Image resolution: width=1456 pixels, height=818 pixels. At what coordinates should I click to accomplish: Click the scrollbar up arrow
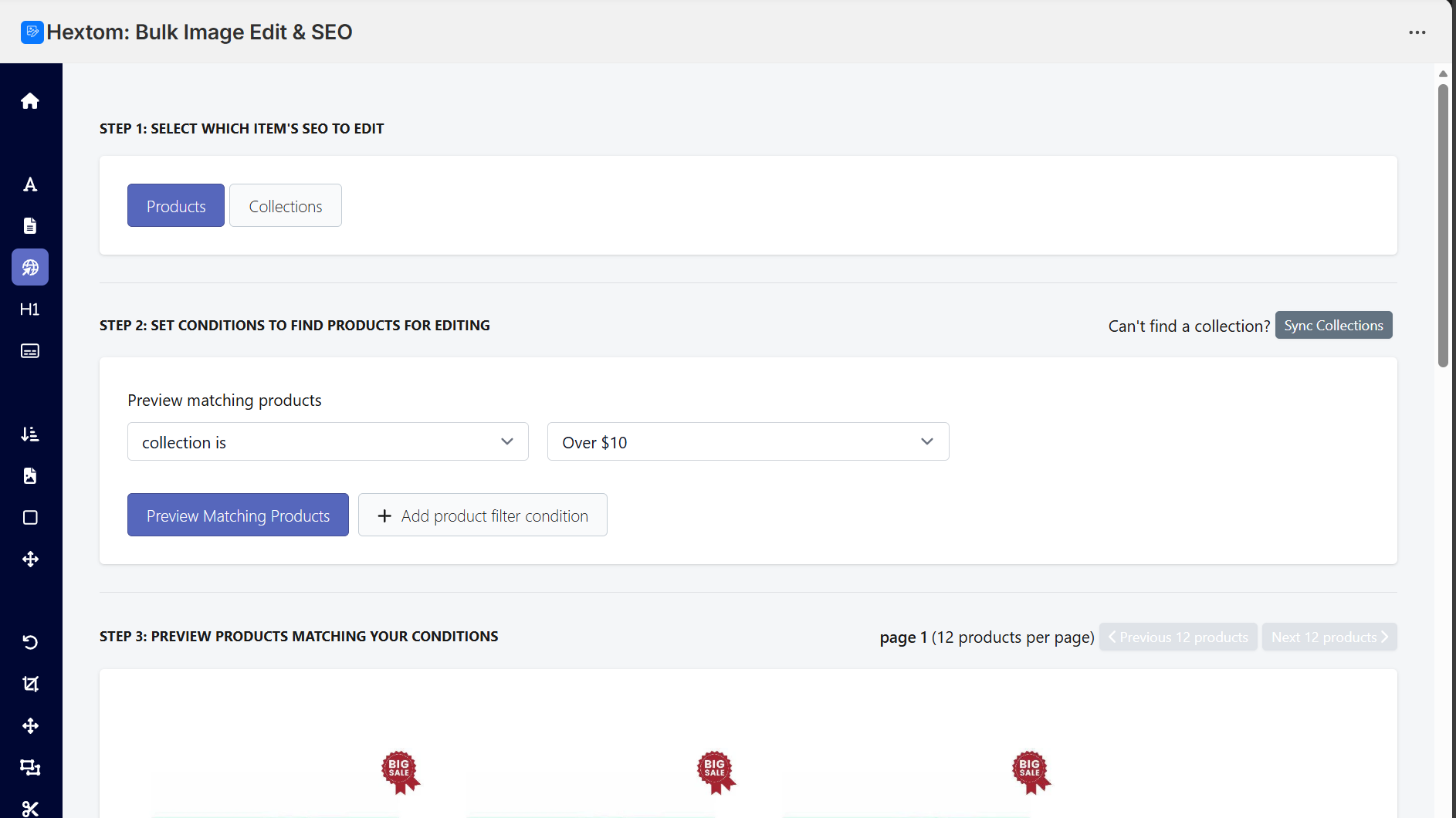1443,74
